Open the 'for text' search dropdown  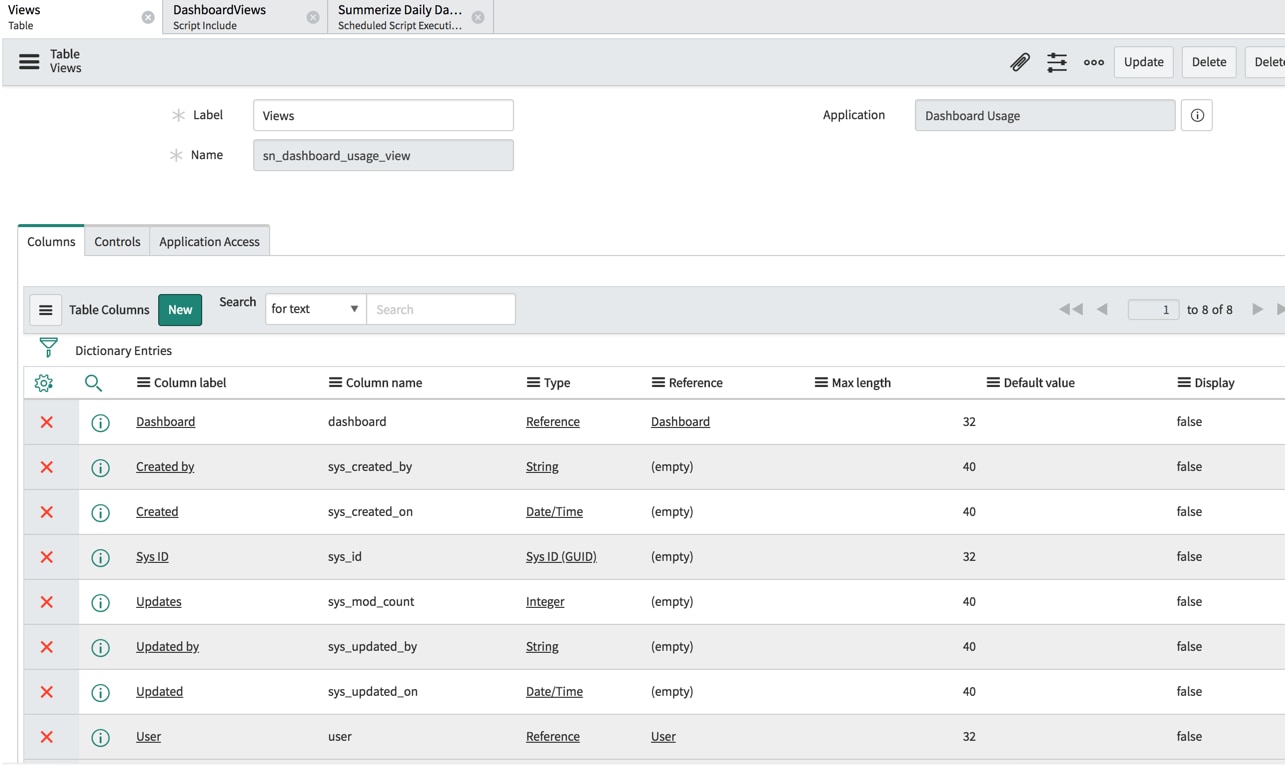tap(314, 309)
